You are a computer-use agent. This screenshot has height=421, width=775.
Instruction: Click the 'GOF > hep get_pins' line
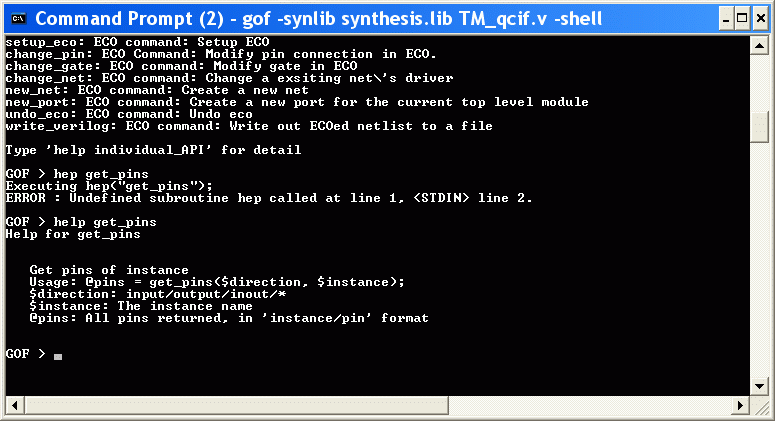[77, 174]
